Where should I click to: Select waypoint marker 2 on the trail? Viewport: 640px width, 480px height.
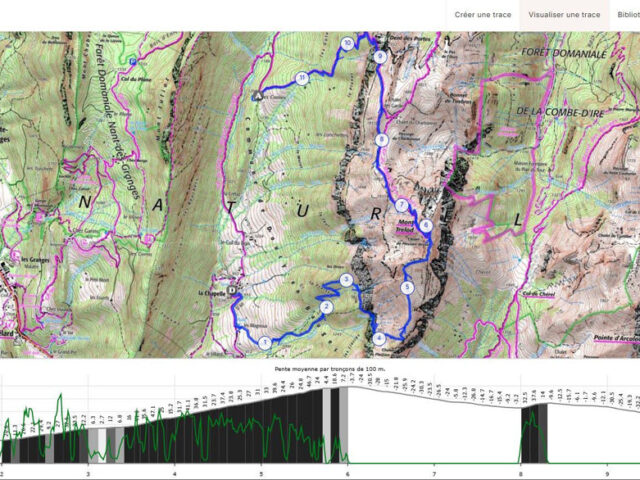(326, 307)
